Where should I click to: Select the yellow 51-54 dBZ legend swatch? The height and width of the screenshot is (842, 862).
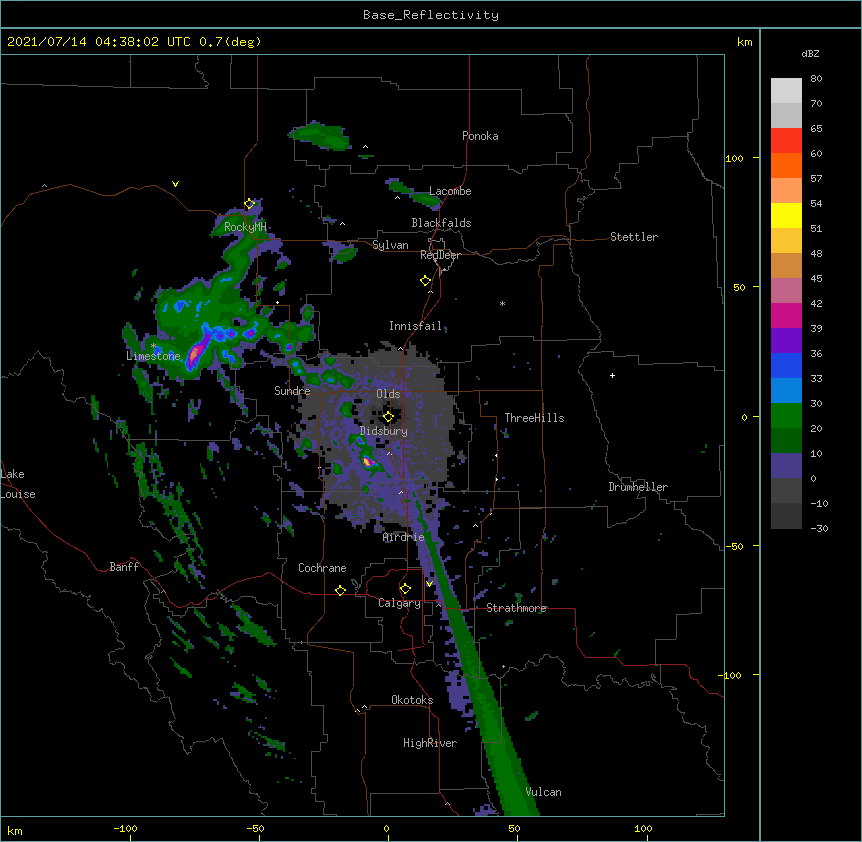click(x=786, y=215)
